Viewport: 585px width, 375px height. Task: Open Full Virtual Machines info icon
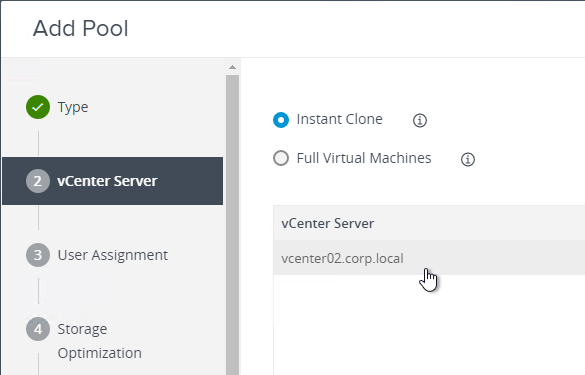(467, 159)
